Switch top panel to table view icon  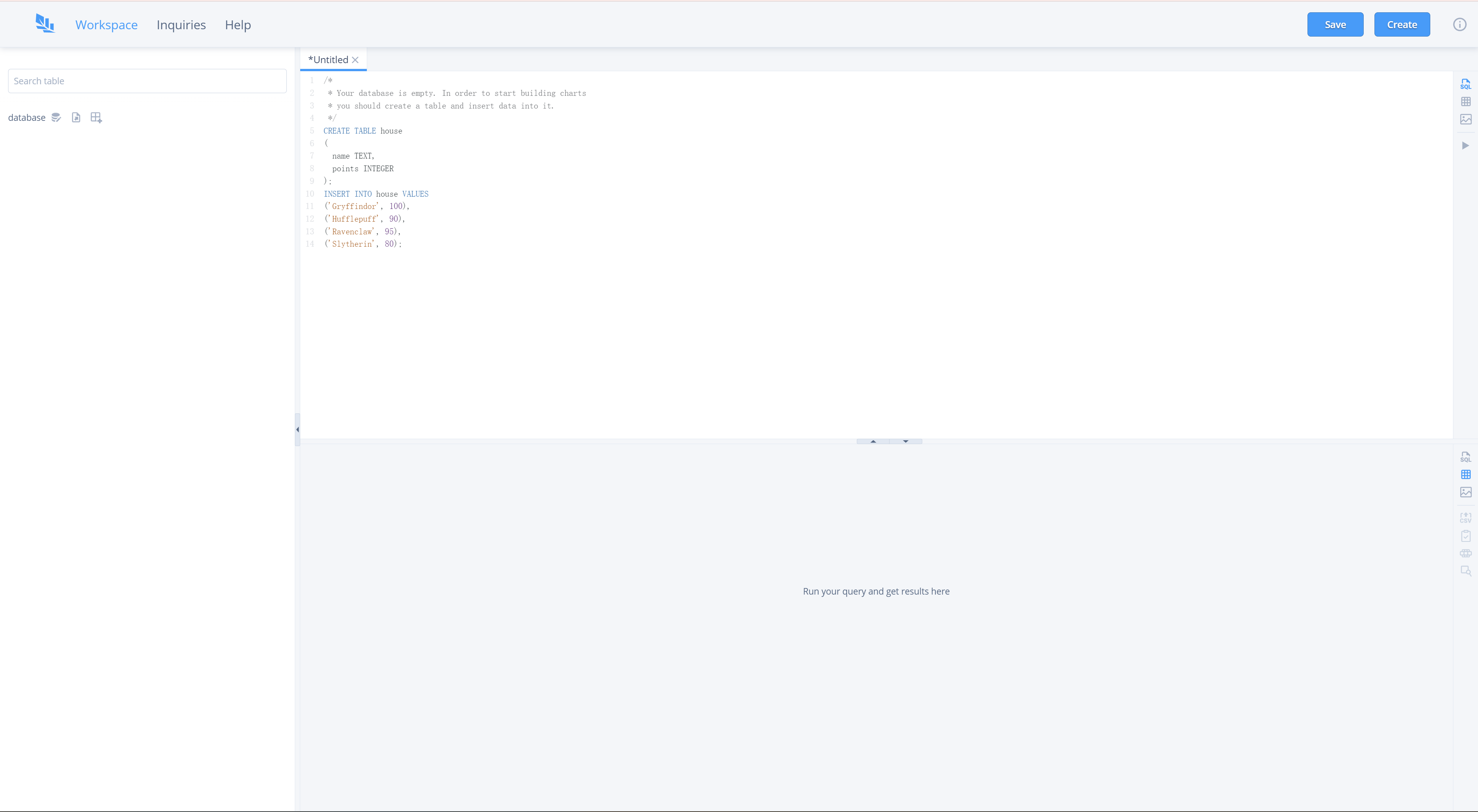pyautogui.click(x=1465, y=102)
